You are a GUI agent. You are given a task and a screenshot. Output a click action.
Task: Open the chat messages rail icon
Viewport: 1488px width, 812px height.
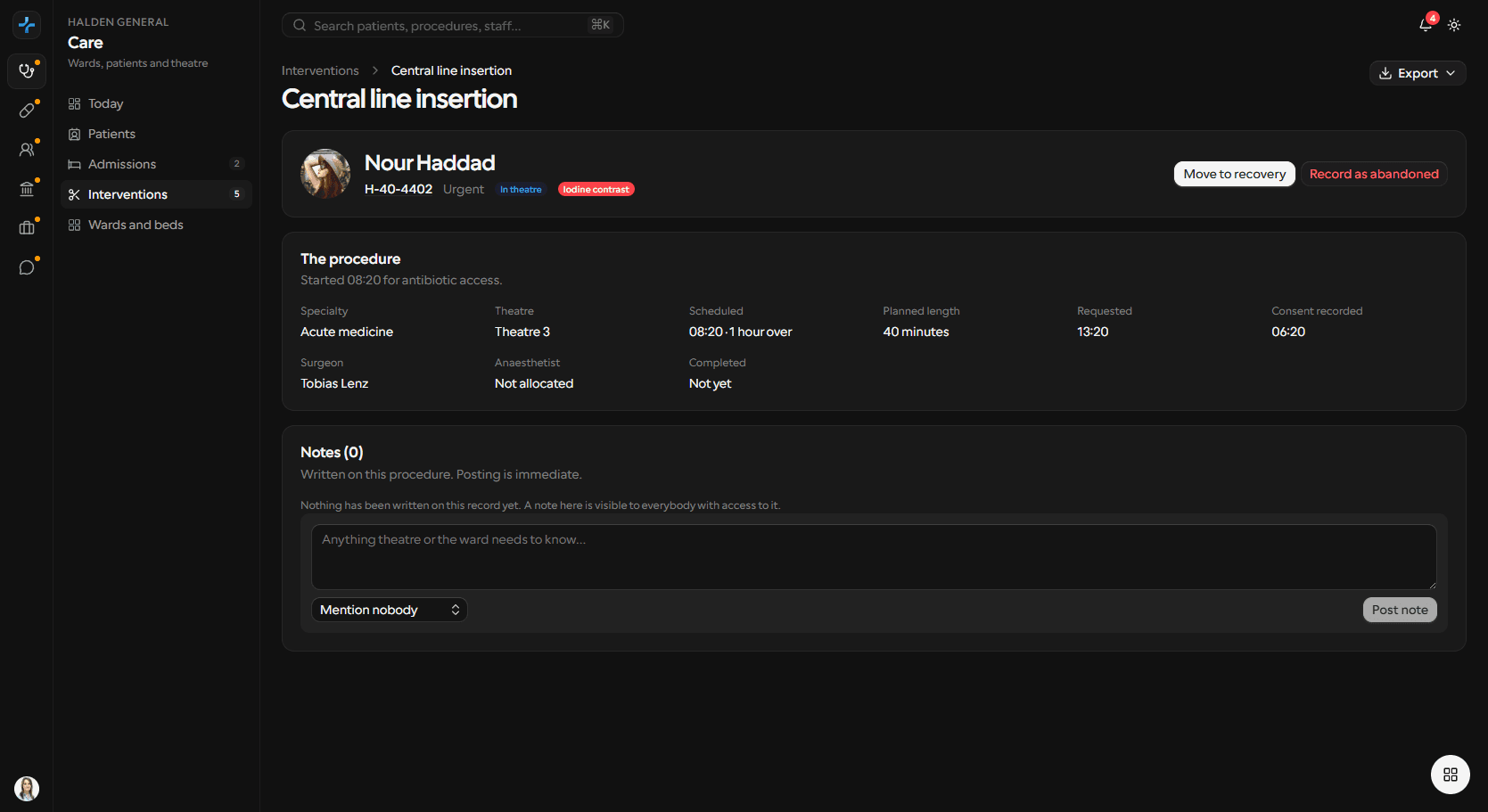27,267
